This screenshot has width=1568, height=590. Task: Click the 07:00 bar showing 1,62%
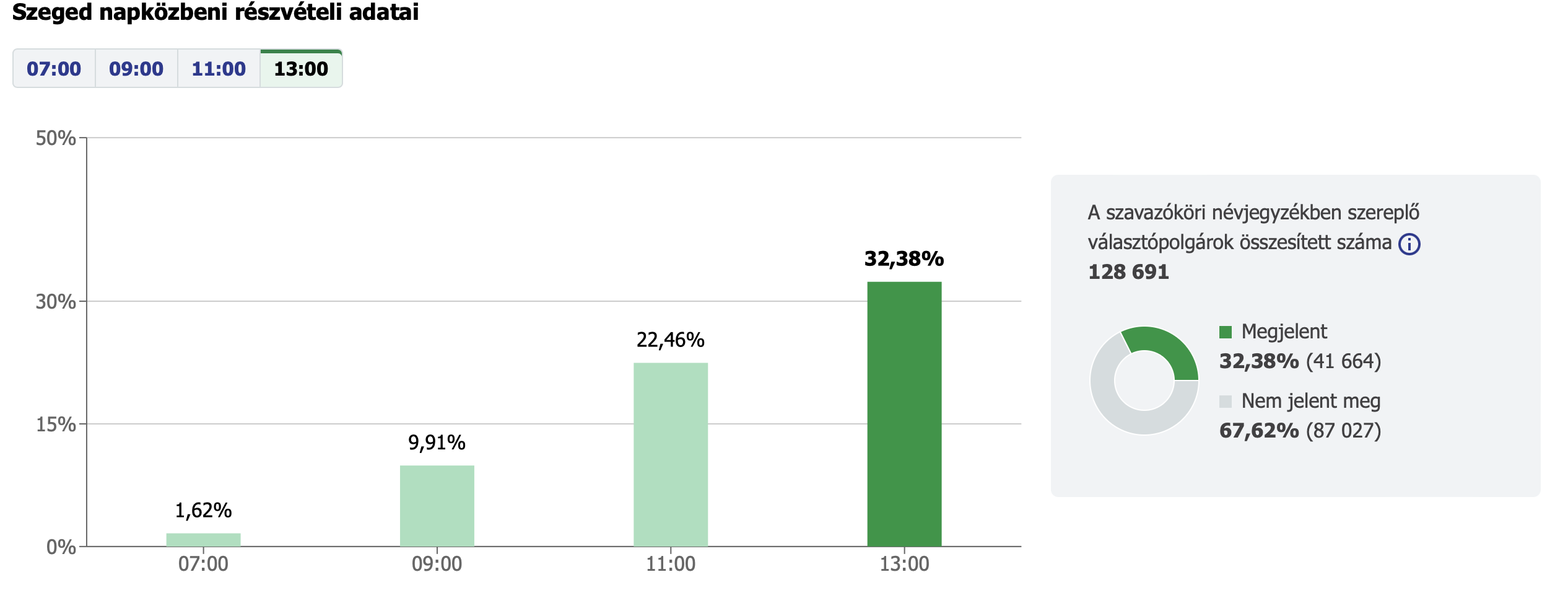pos(203,540)
